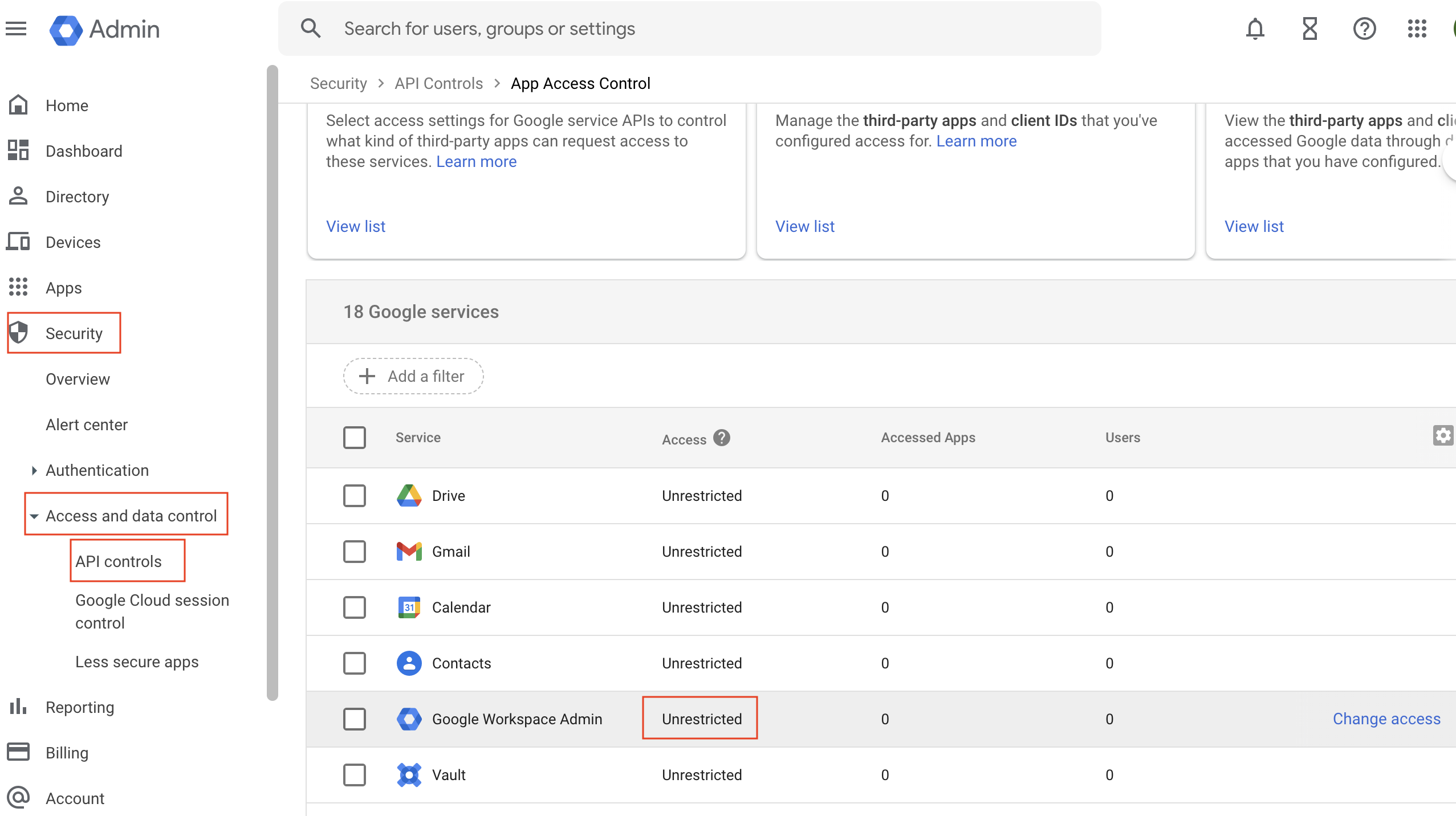Open API controls page
1456x816 pixels.
(x=119, y=561)
